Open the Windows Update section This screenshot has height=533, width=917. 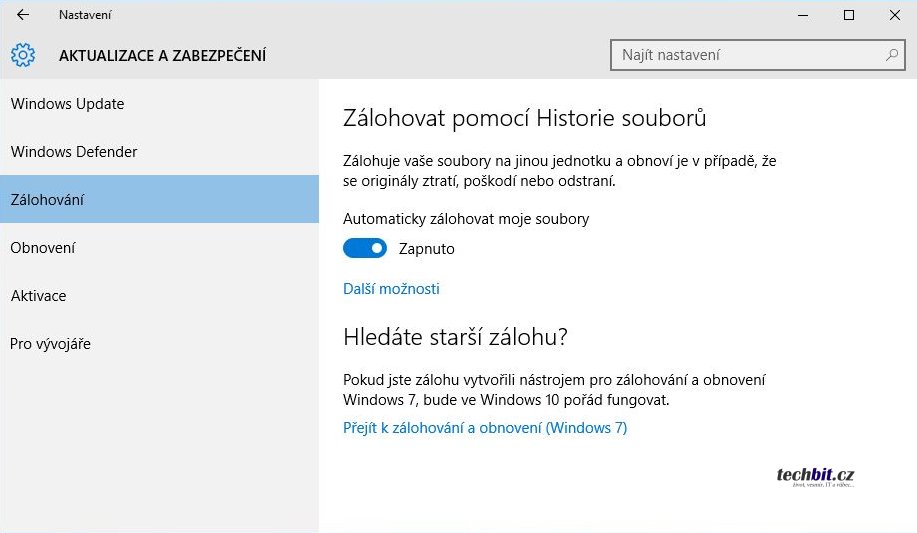coord(67,104)
